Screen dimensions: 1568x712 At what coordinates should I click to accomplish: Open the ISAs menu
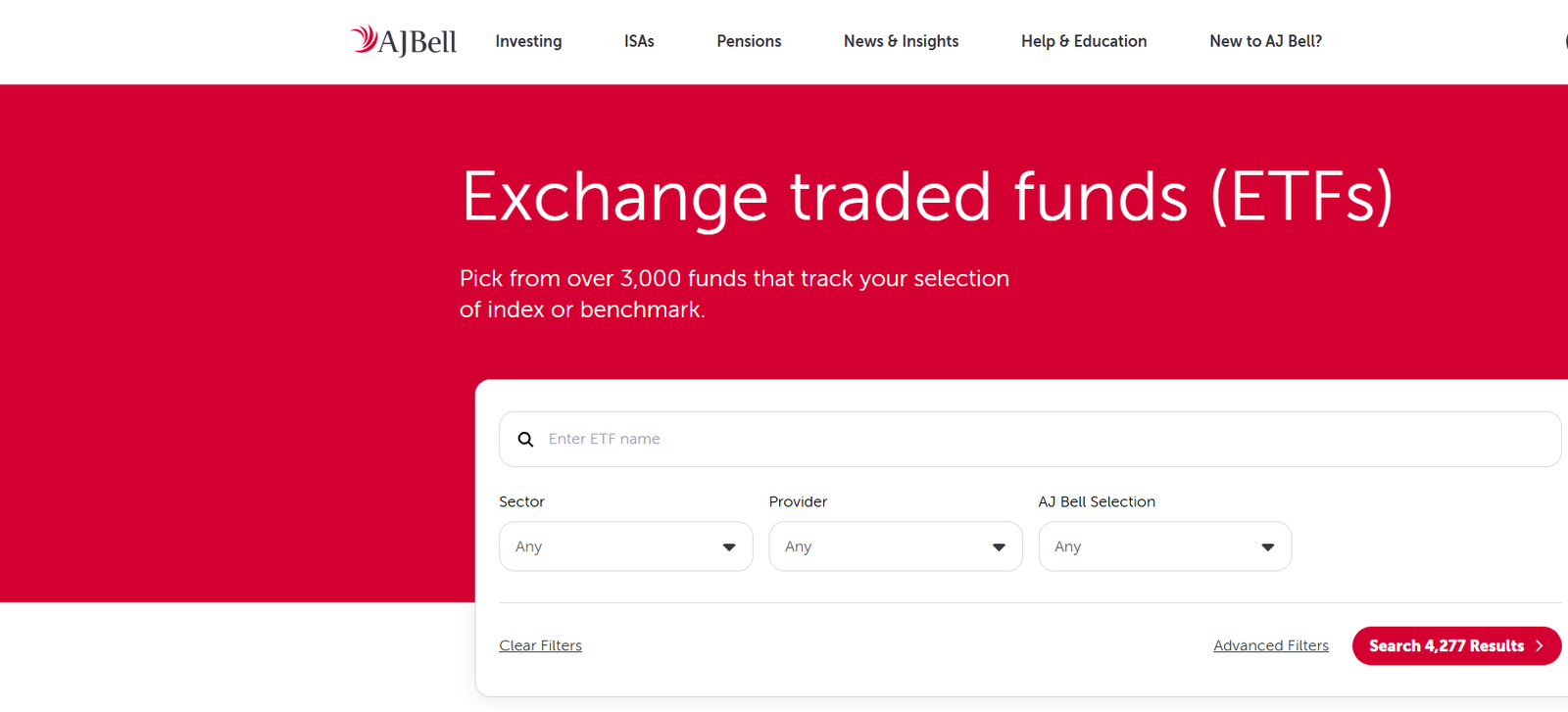click(x=638, y=41)
